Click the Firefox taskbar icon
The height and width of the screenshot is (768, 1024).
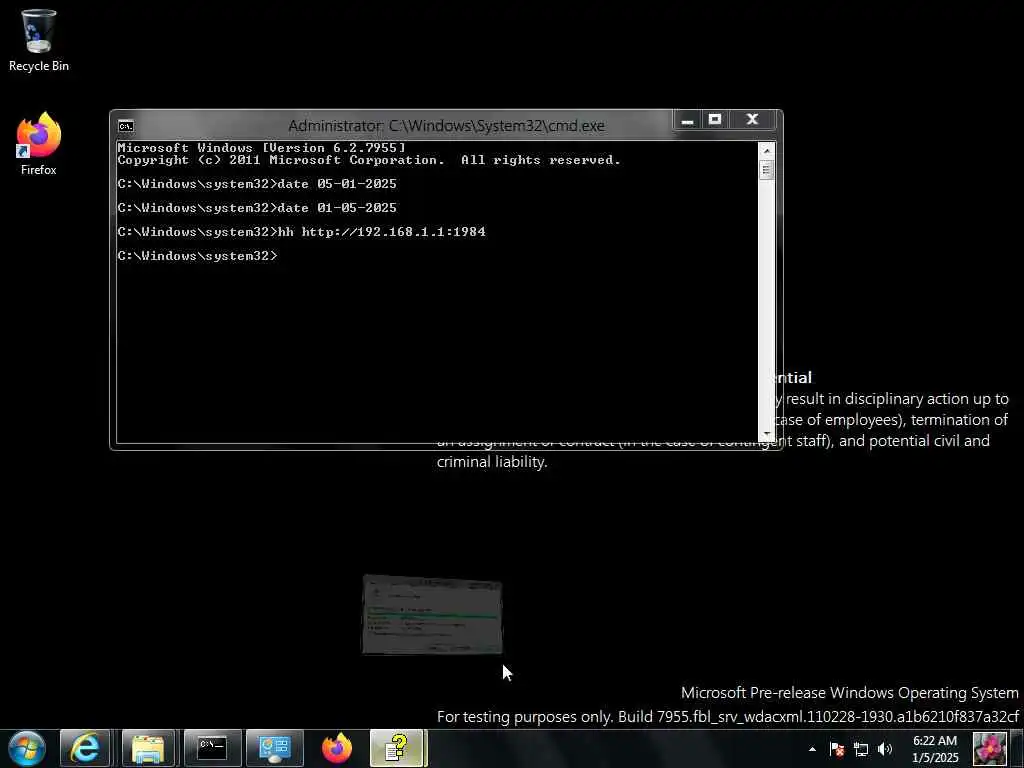pyautogui.click(x=336, y=748)
